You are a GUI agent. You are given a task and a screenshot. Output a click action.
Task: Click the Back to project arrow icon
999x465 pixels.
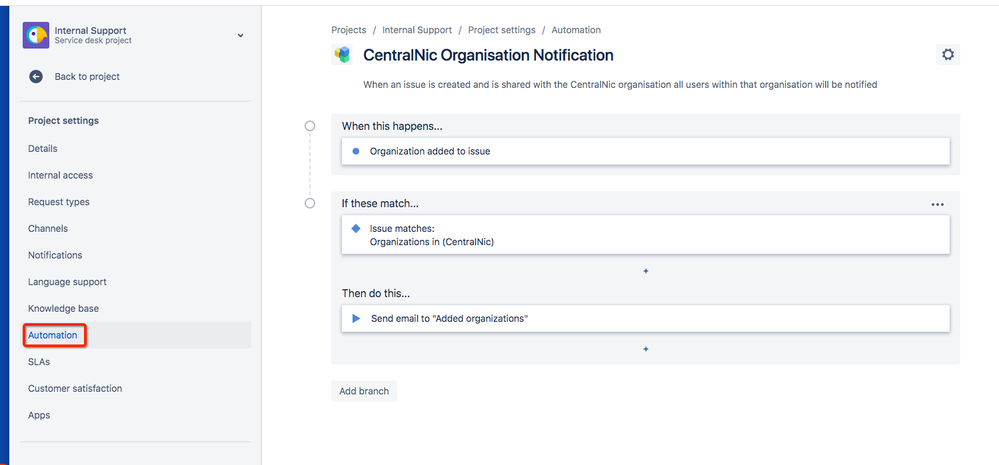36,76
